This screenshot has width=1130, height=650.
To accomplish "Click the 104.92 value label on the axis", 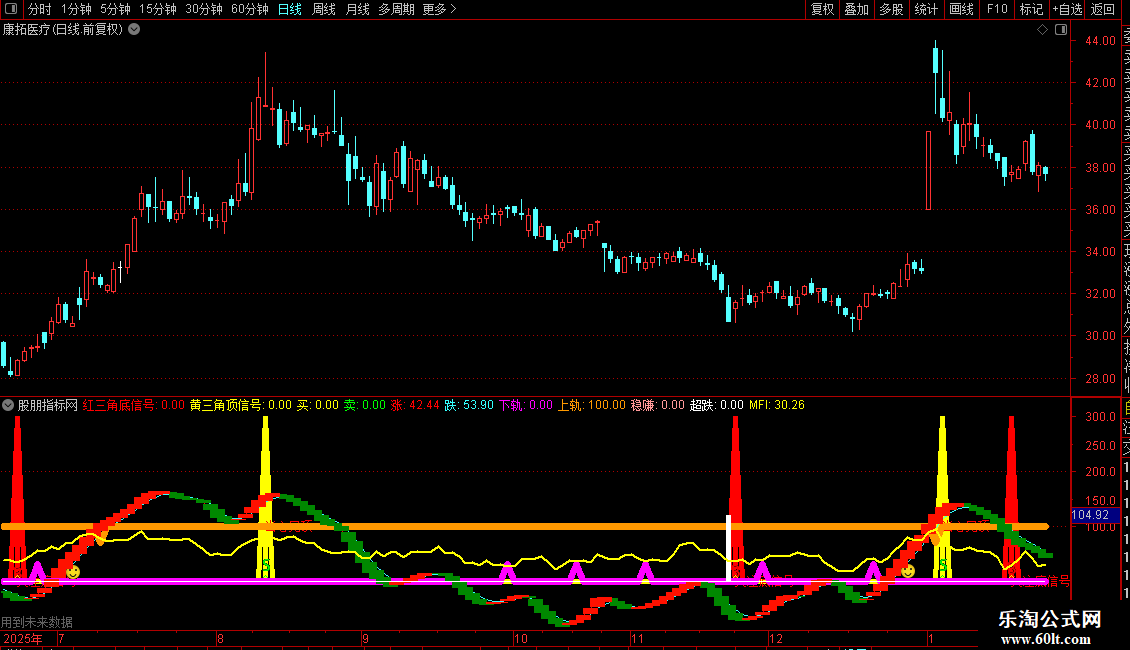I will (x=1090, y=515).
